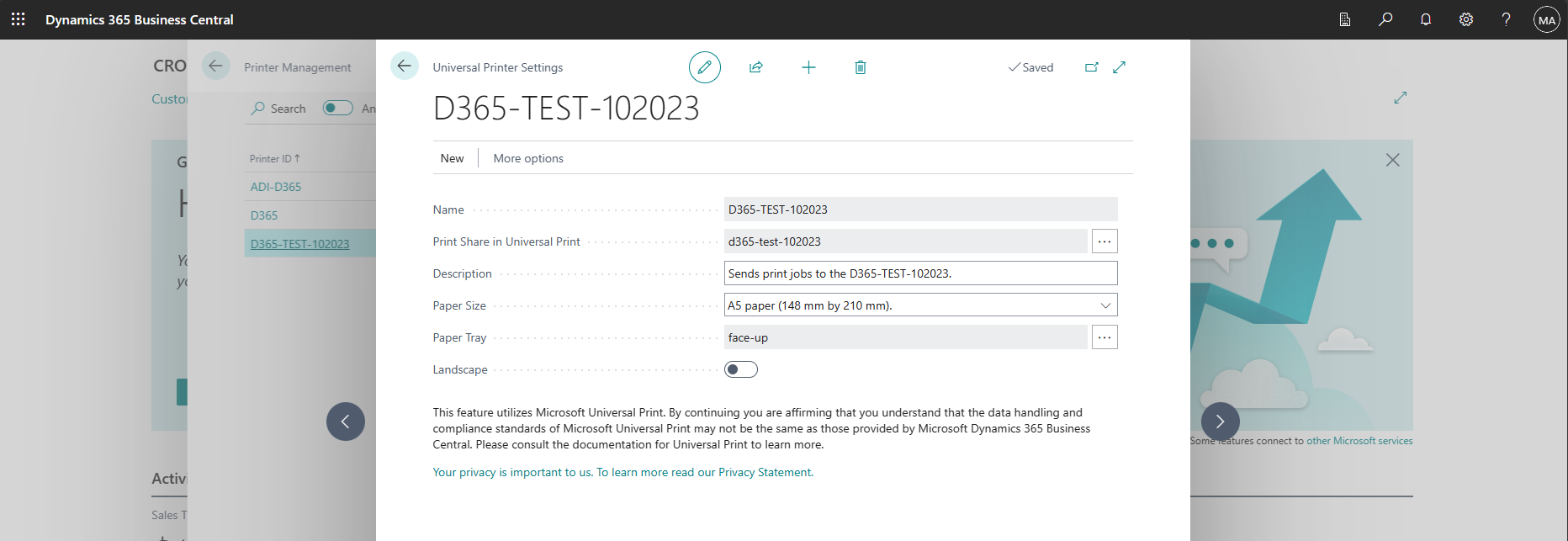This screenshot has width=1568, height=541.
Task: Toggle the Landscape switch
Action: click(741, 369)
